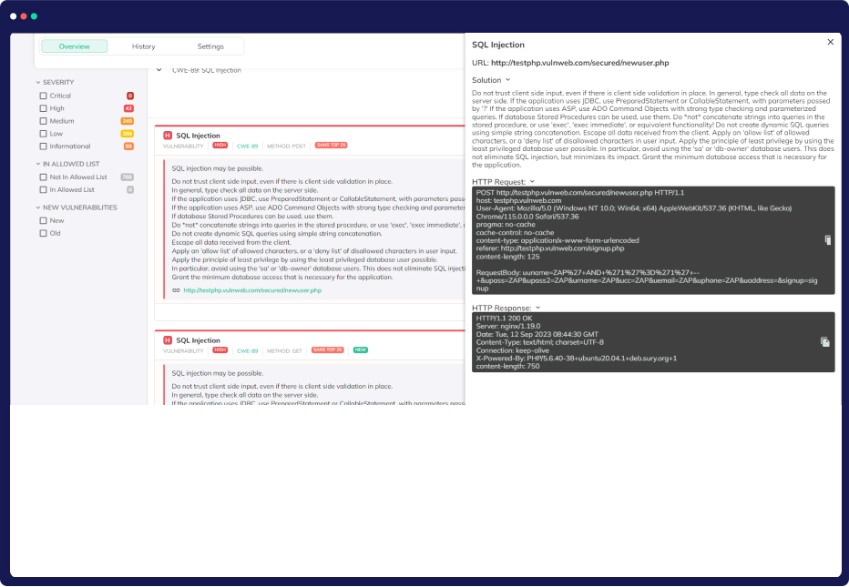The height and width of the screenshot is (587, 849).
Task: Click the High severity icon on first SQL Injection card
Action: pyautogui.click(x=167, y=135)
